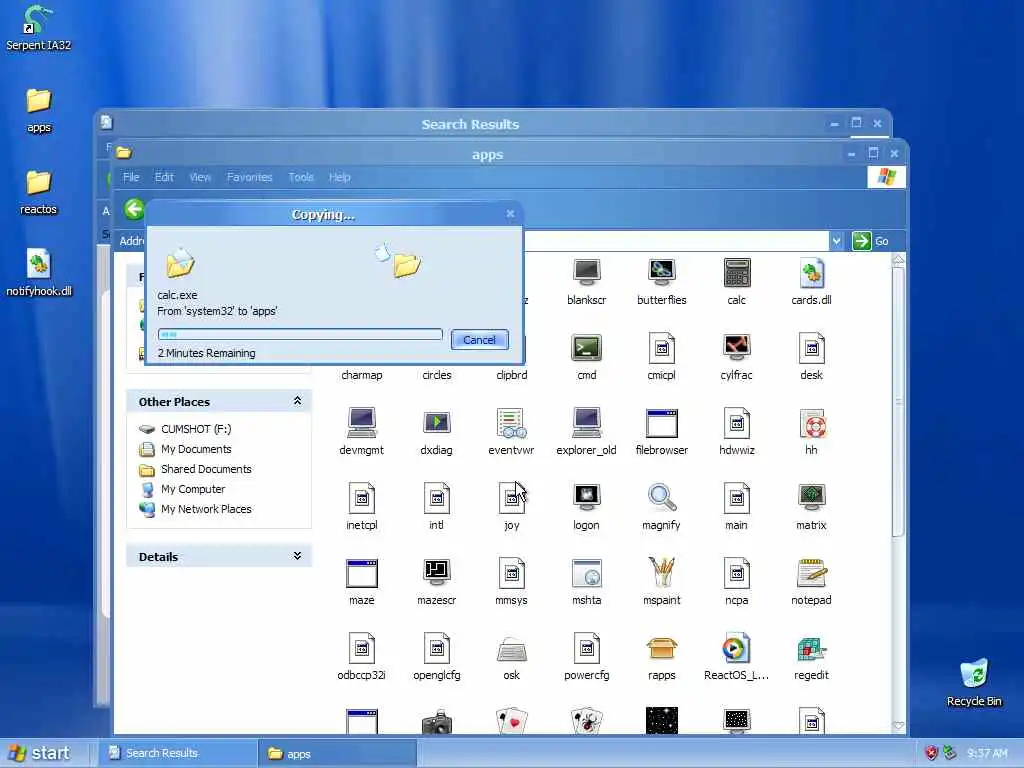Click the green Back navigation button
Image resolution: width=1024 pixels, height=768 pixels.
pyautogui.click(x=134, y=209)
